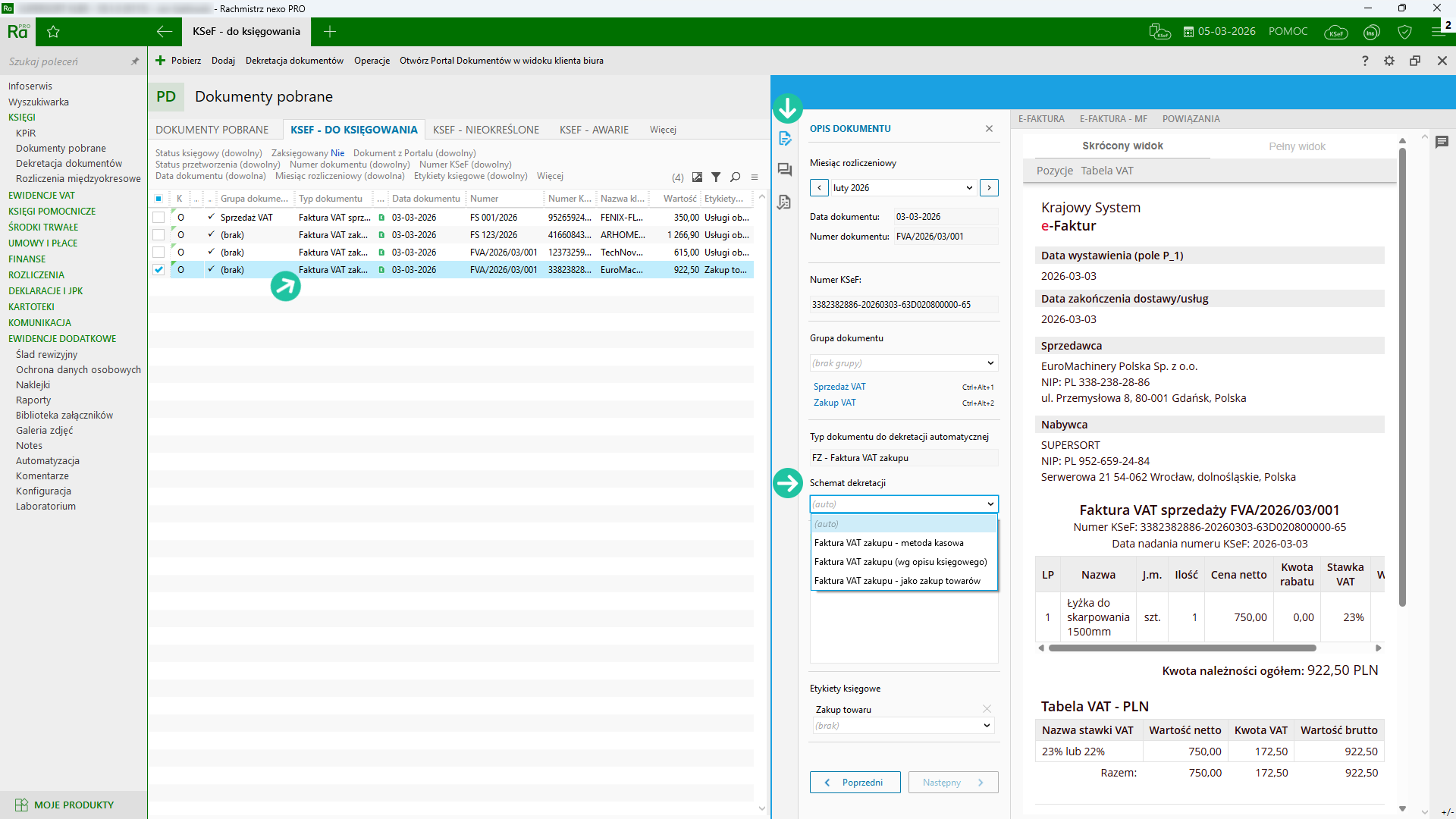Click the favorites star icon
The image size is (1456, 819).
click(x=53, y=32)
